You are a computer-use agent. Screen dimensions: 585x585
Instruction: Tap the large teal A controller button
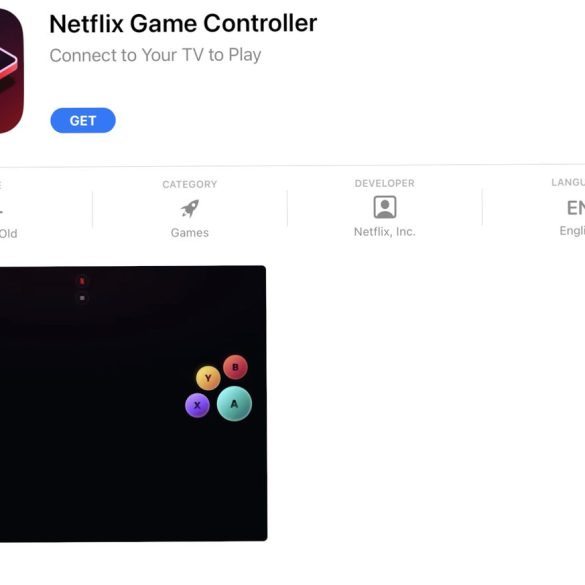234,404
